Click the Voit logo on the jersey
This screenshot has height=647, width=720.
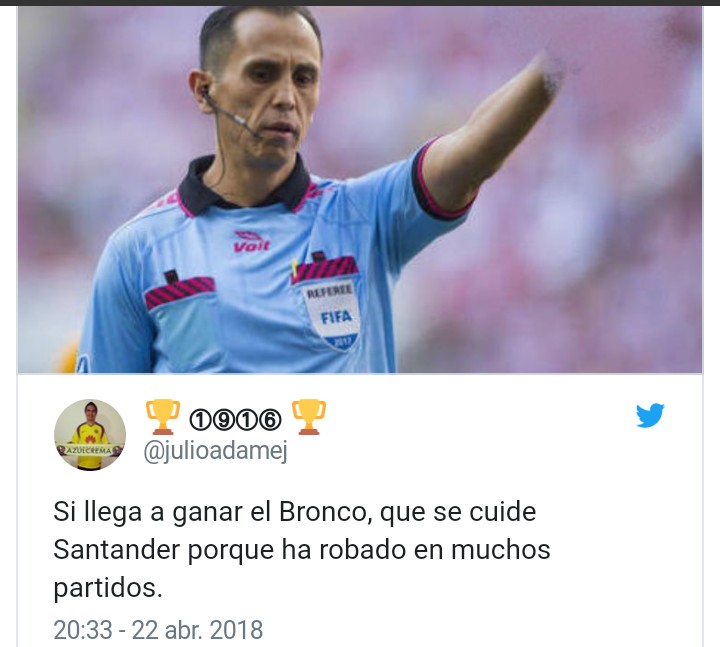tap(251, 242)
